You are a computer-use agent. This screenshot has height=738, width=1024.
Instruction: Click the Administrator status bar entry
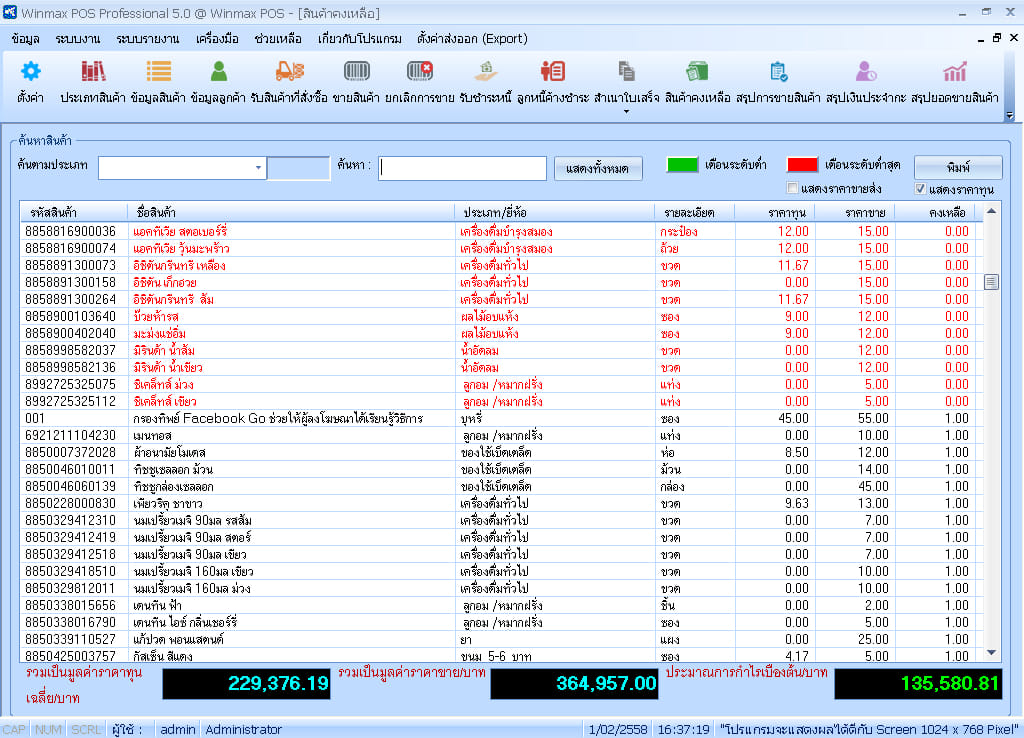244,730
